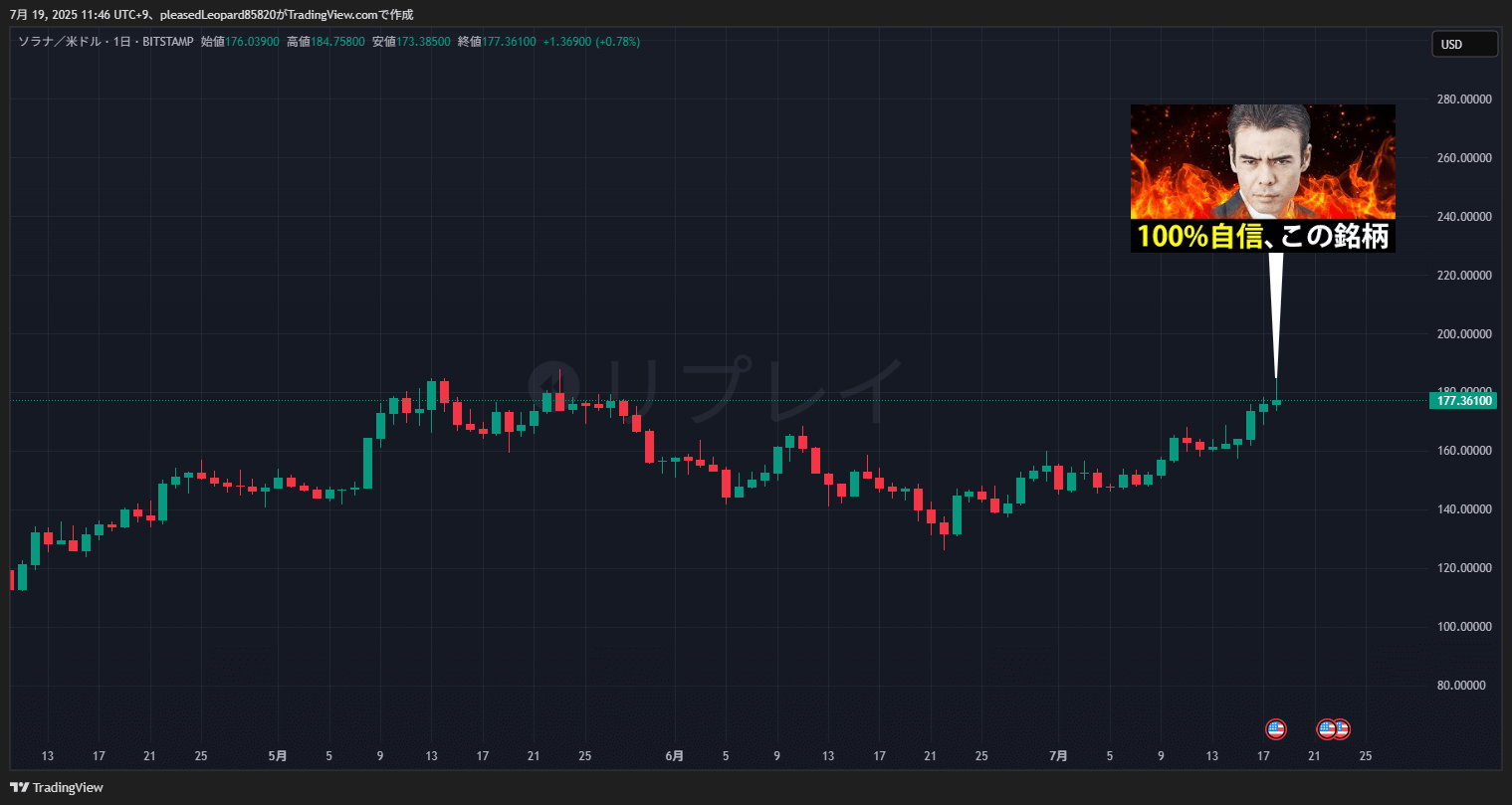The height and width of the screenshot is (805, 1512).
Task: Click the "100%自信、この銘柄" caption banner
Action: pyautogui.click(x=1262, y=236)
